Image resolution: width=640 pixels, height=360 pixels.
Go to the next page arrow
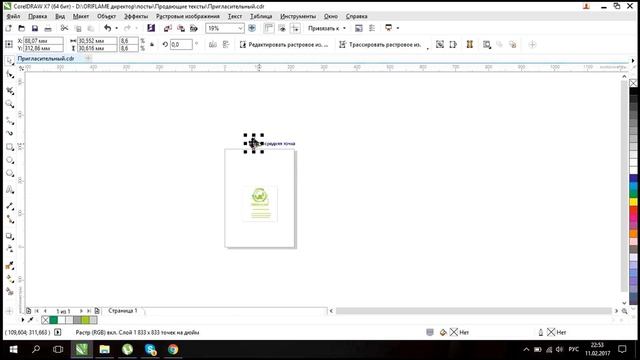[81, 311]
